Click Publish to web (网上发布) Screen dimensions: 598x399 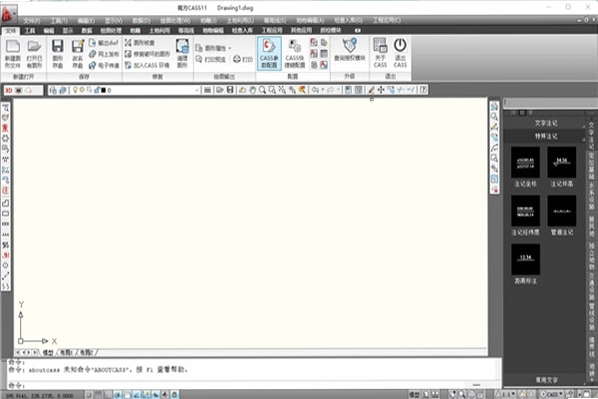[x=104, y=54]
